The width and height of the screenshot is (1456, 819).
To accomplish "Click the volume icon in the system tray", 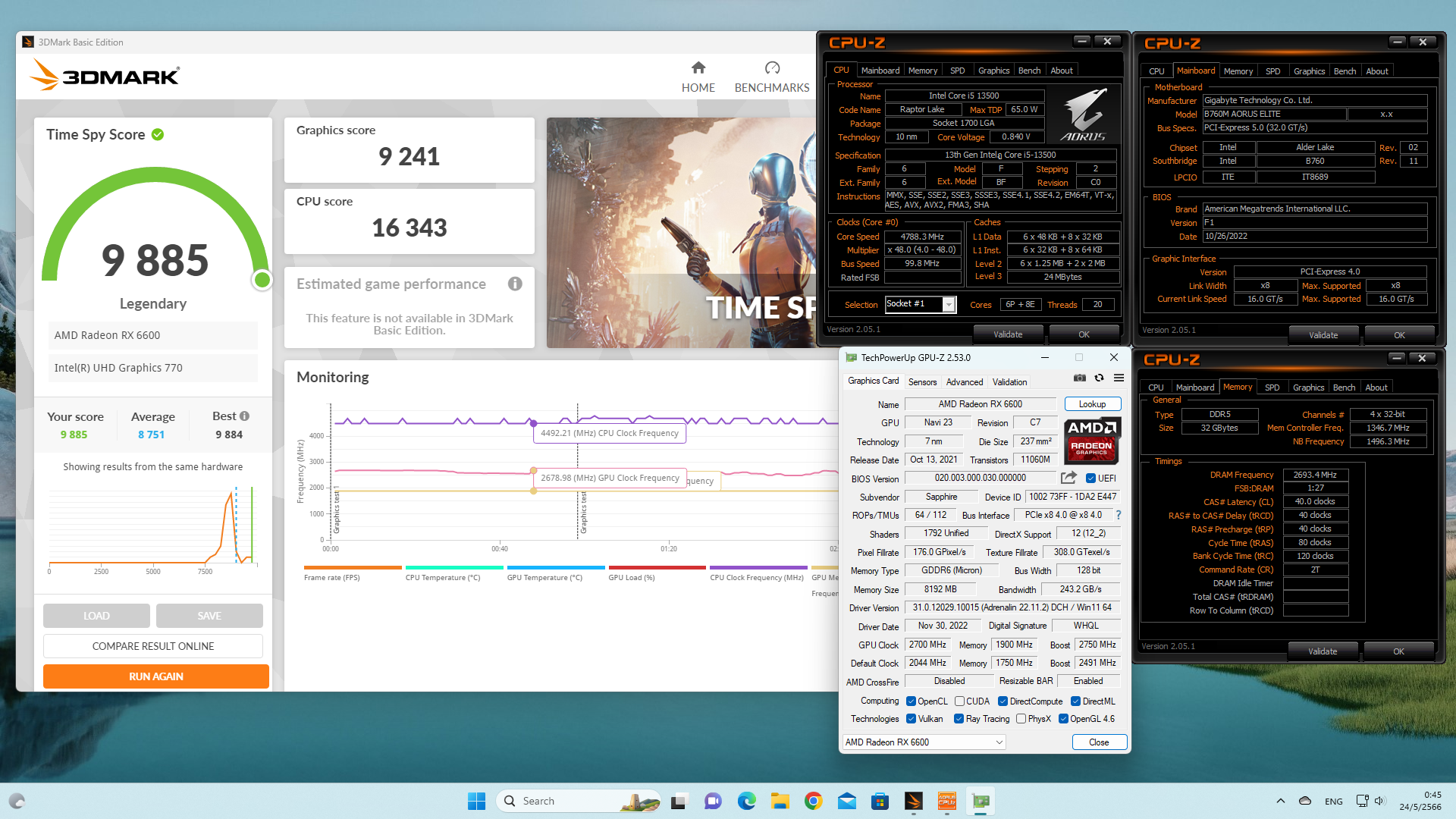I will [1379, 801].
